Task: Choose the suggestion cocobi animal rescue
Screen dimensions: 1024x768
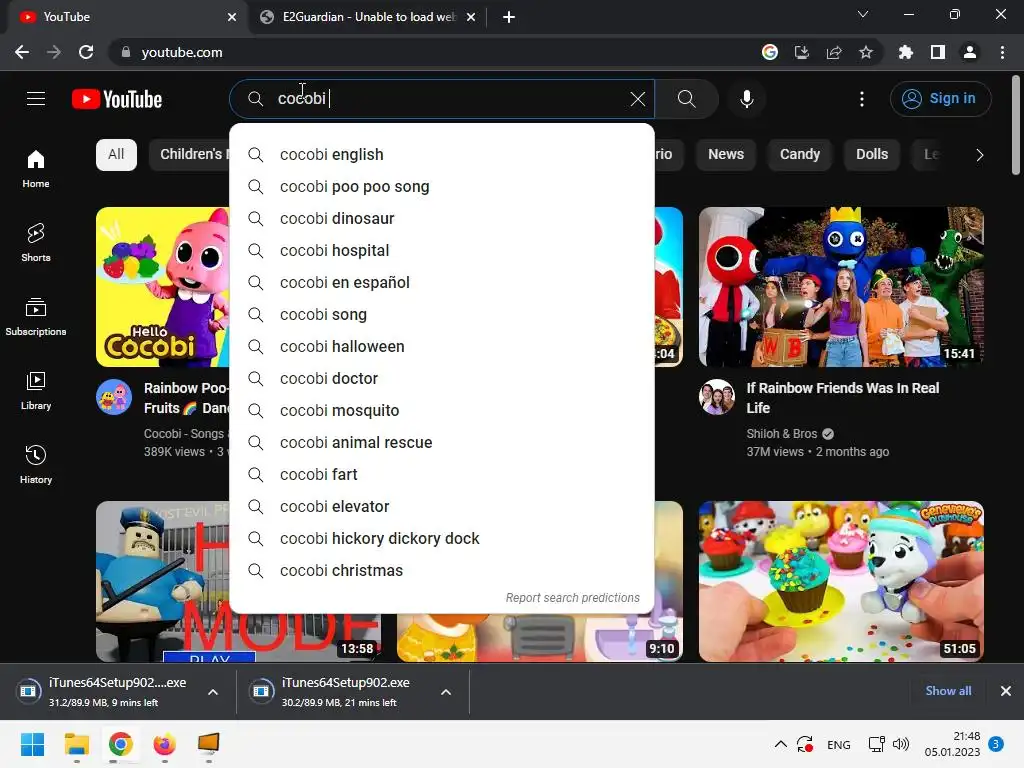Action: pyautogui.click(x=442, y=443)
